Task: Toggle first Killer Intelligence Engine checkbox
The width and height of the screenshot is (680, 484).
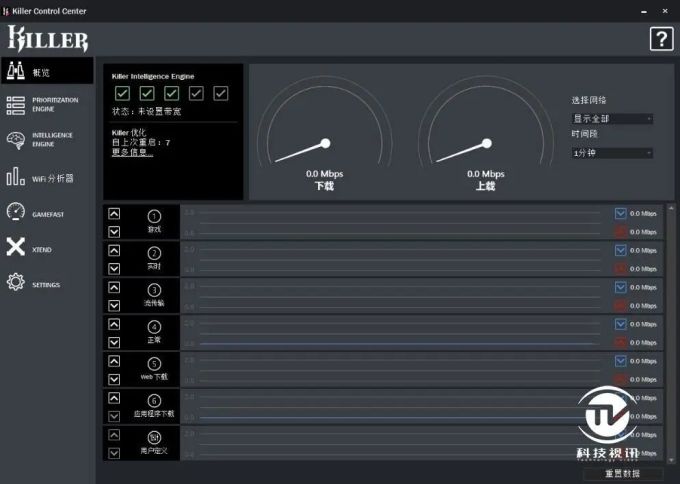Action: [x=122, y=93]
